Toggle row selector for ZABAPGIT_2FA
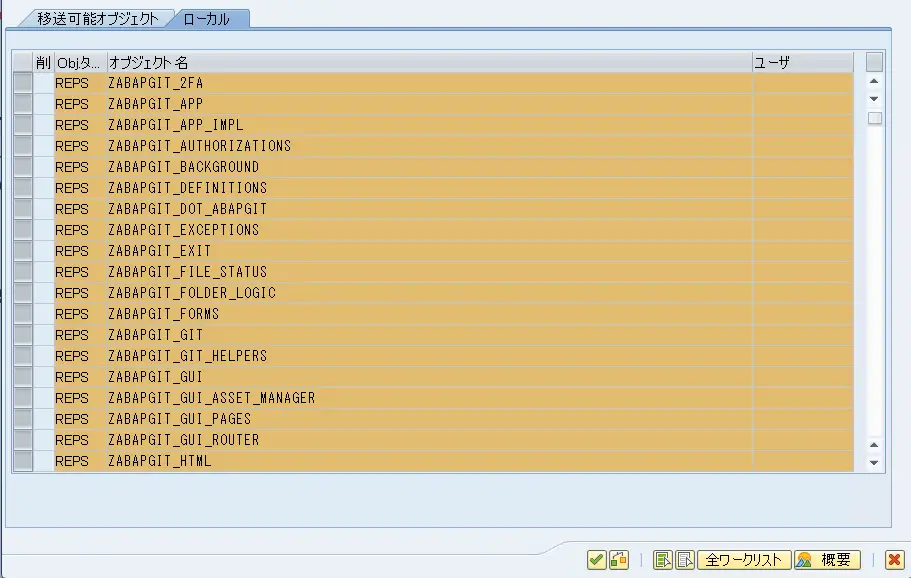The height and width of the screenshot is (578, 911). pyautogui.click(x=23, y=83)
